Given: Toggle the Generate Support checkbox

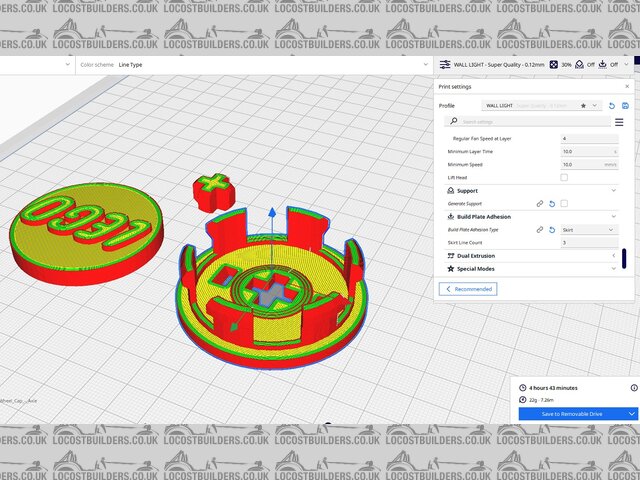Looking at the screenshot, I should (564, 203).
